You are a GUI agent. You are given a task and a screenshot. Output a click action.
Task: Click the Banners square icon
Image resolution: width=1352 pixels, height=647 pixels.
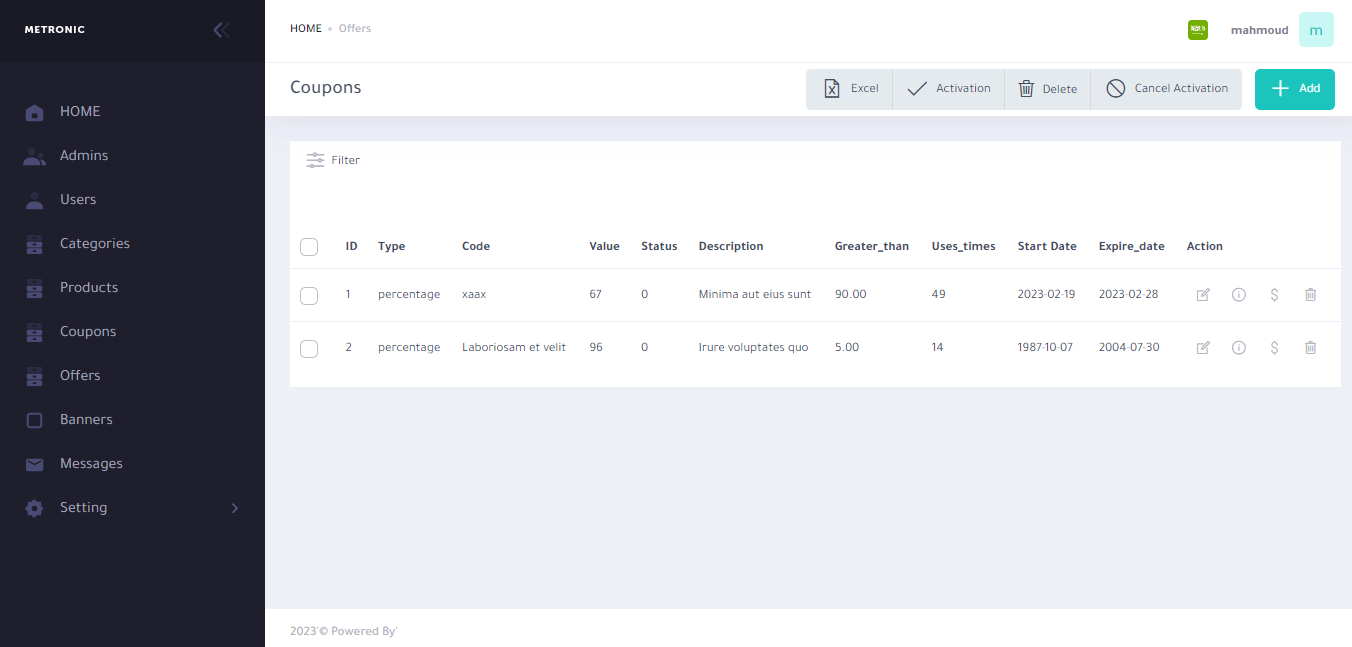point(34,420)
